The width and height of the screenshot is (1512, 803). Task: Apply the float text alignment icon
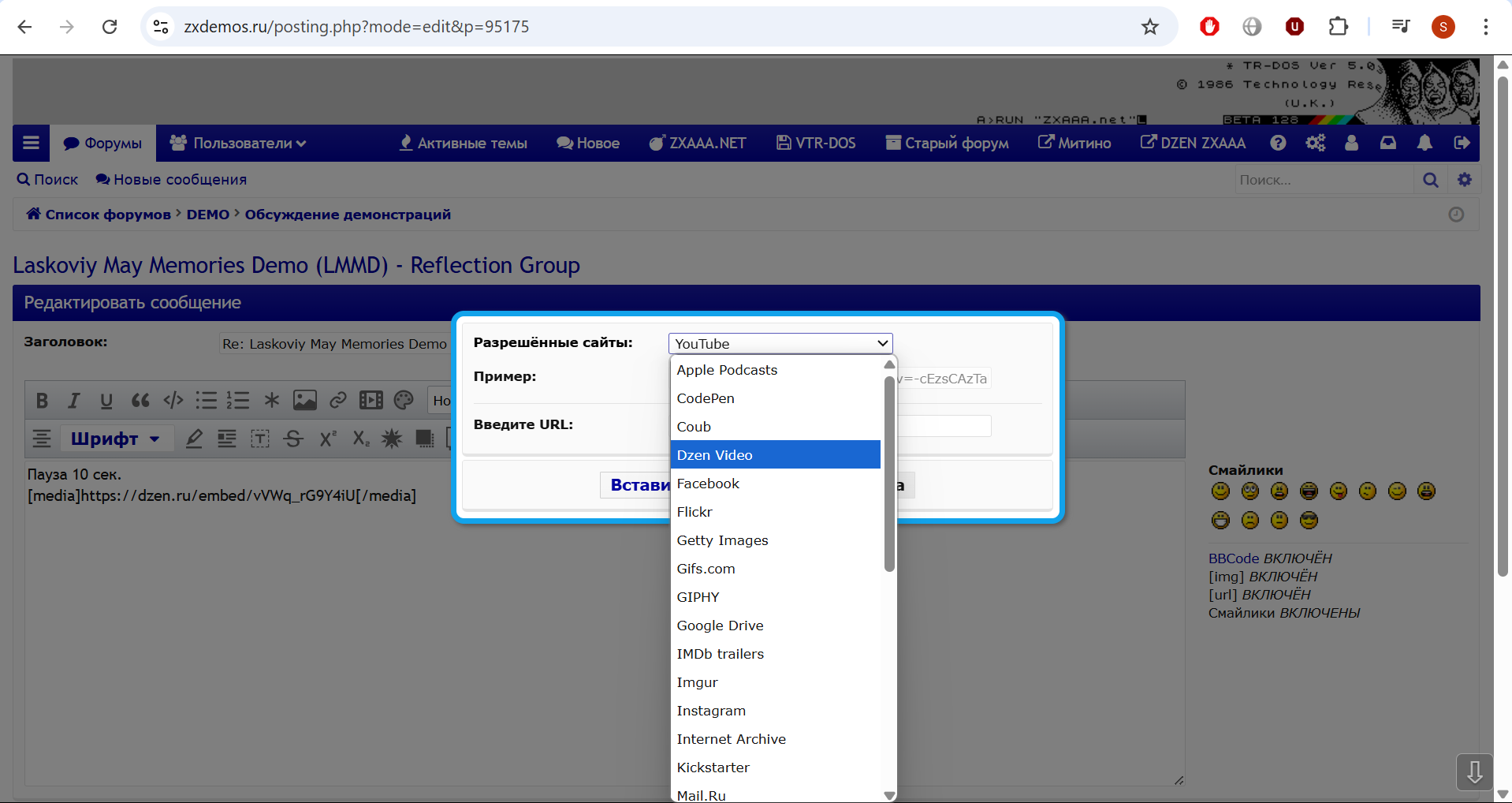point(227,439)
